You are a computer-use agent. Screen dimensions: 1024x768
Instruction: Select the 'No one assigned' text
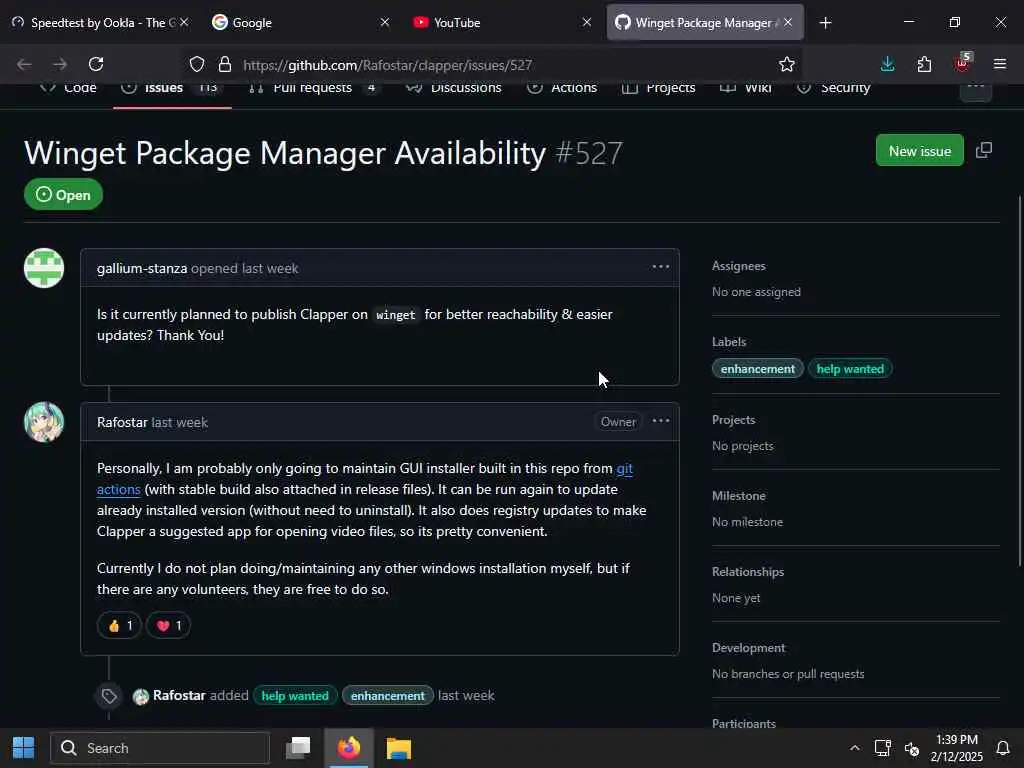[x=756, y=292]
